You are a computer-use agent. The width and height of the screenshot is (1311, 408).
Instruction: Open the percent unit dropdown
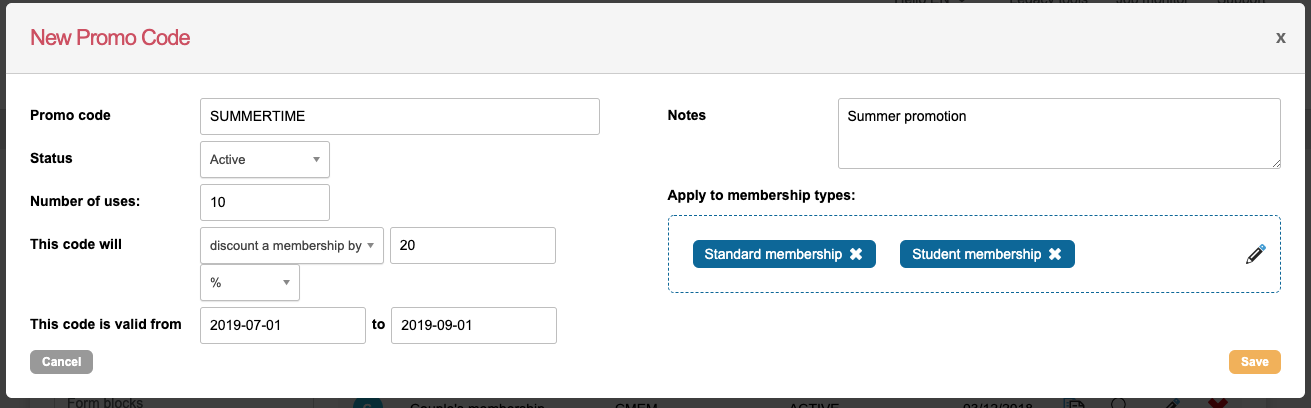tap(250, 283)
